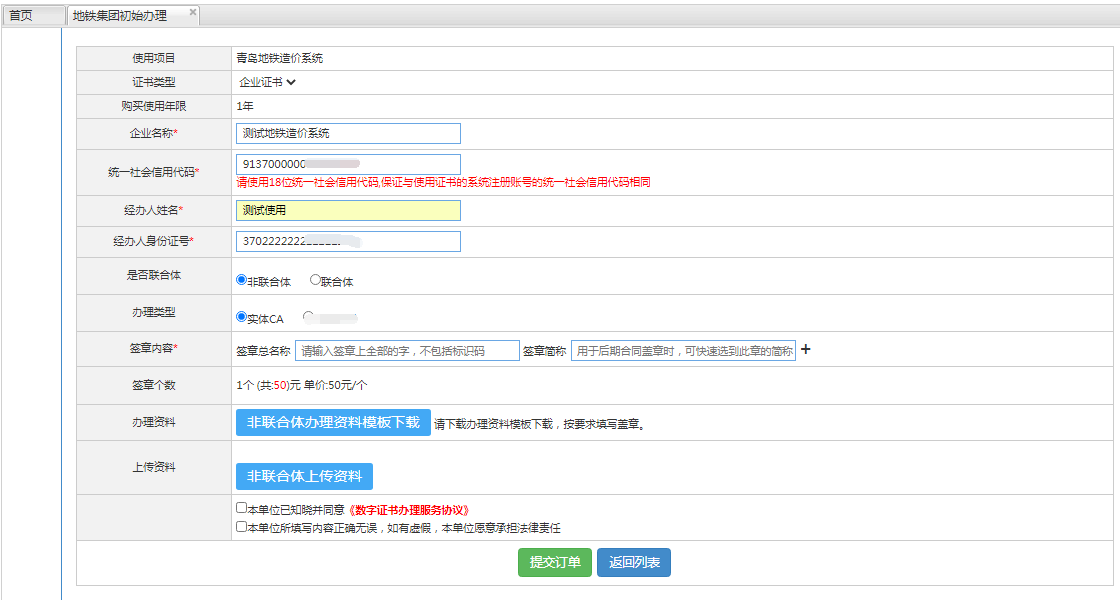This screenshot has width=1120, height=600.
Task: Click the 签章简称 input field
Action: [x=683, y=351]
